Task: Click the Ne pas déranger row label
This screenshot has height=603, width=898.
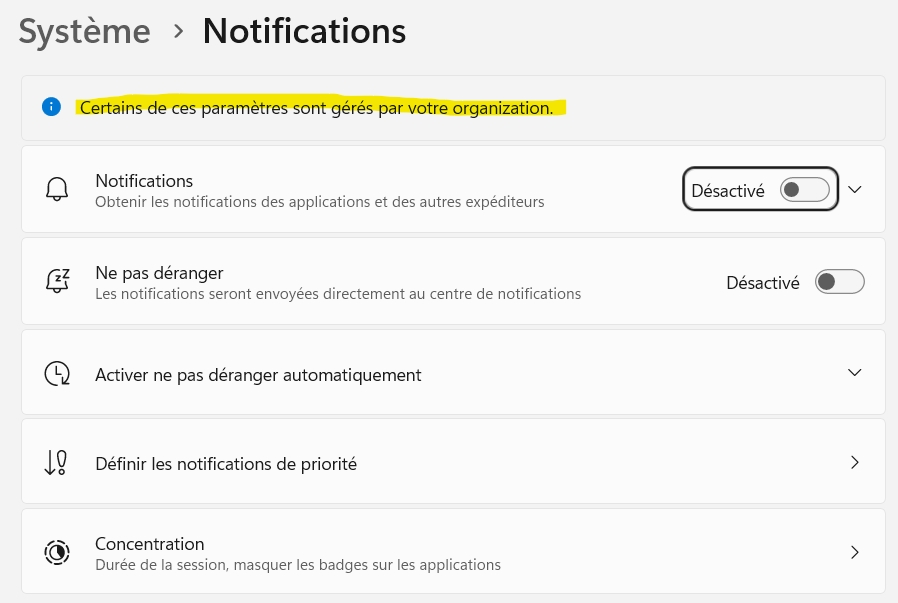Action: (159, 272)
